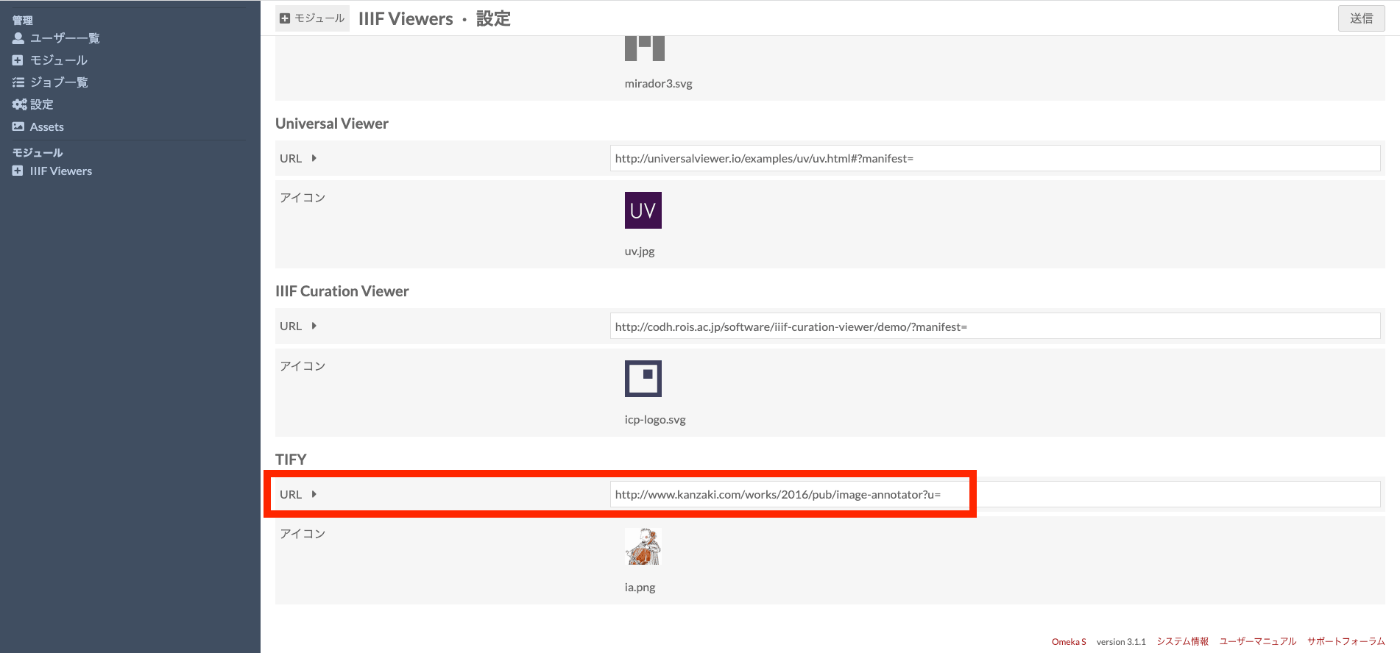
Task: Open Assets in the sidebar
Action: pyautogui.click(x=46, y=127)
